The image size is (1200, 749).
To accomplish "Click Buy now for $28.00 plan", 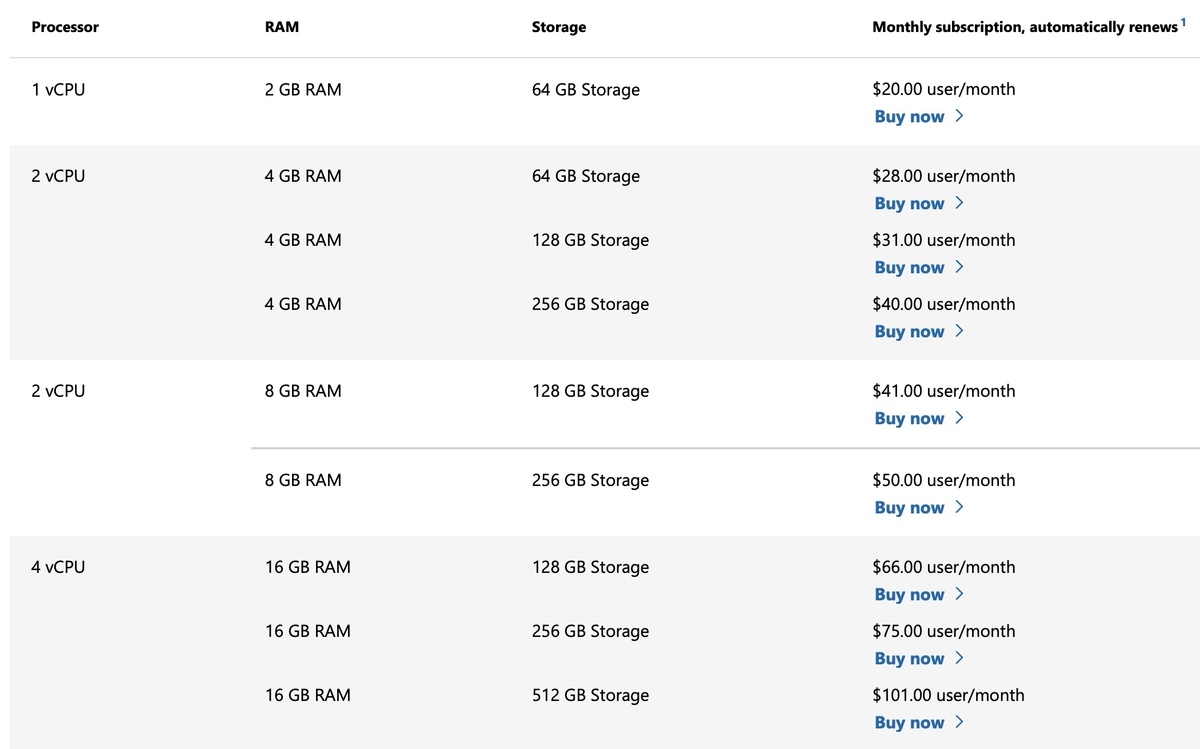I will click(909, 204).
